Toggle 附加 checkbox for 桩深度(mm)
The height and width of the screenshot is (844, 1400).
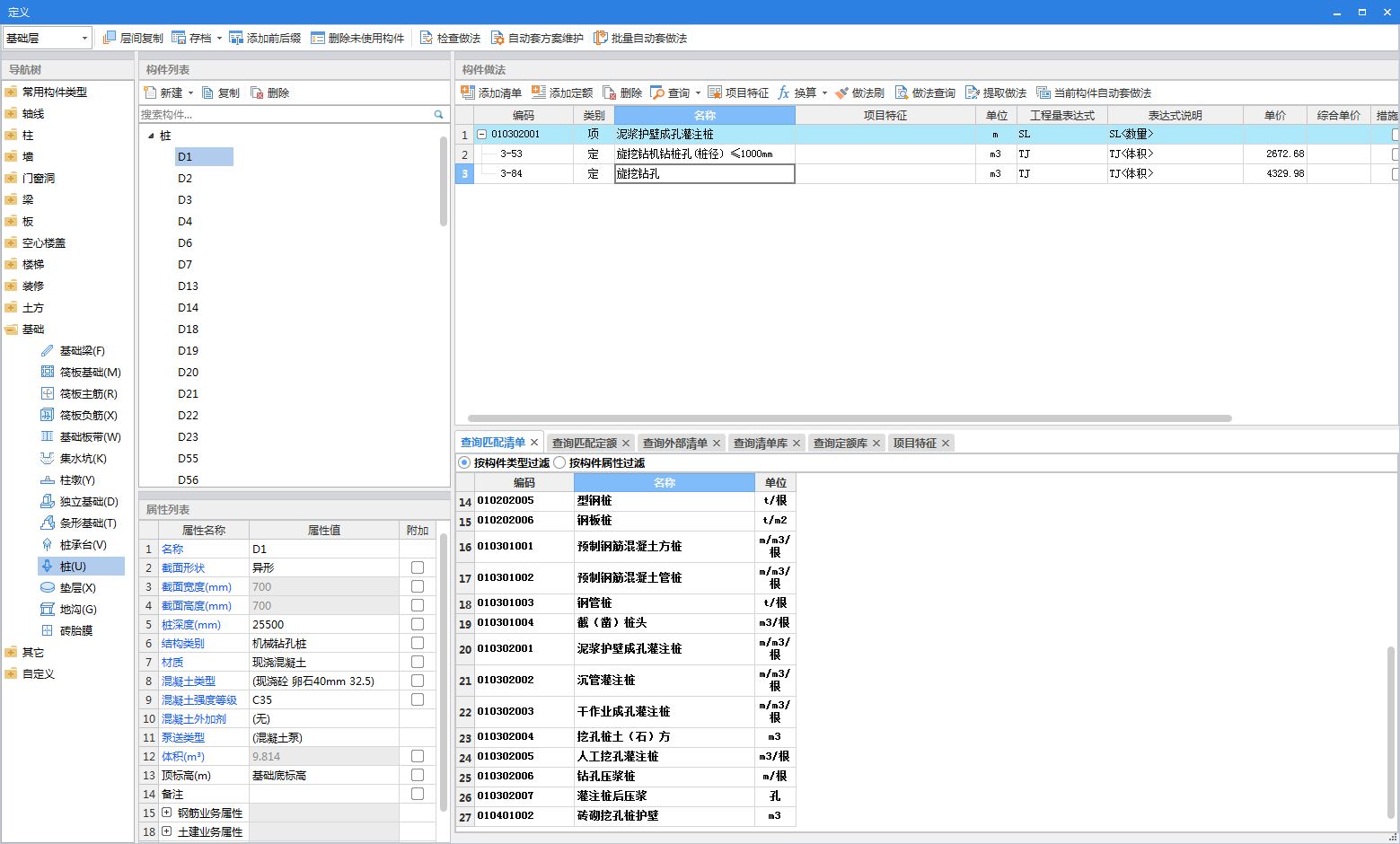pyautogui.click(x=418, y=624)
